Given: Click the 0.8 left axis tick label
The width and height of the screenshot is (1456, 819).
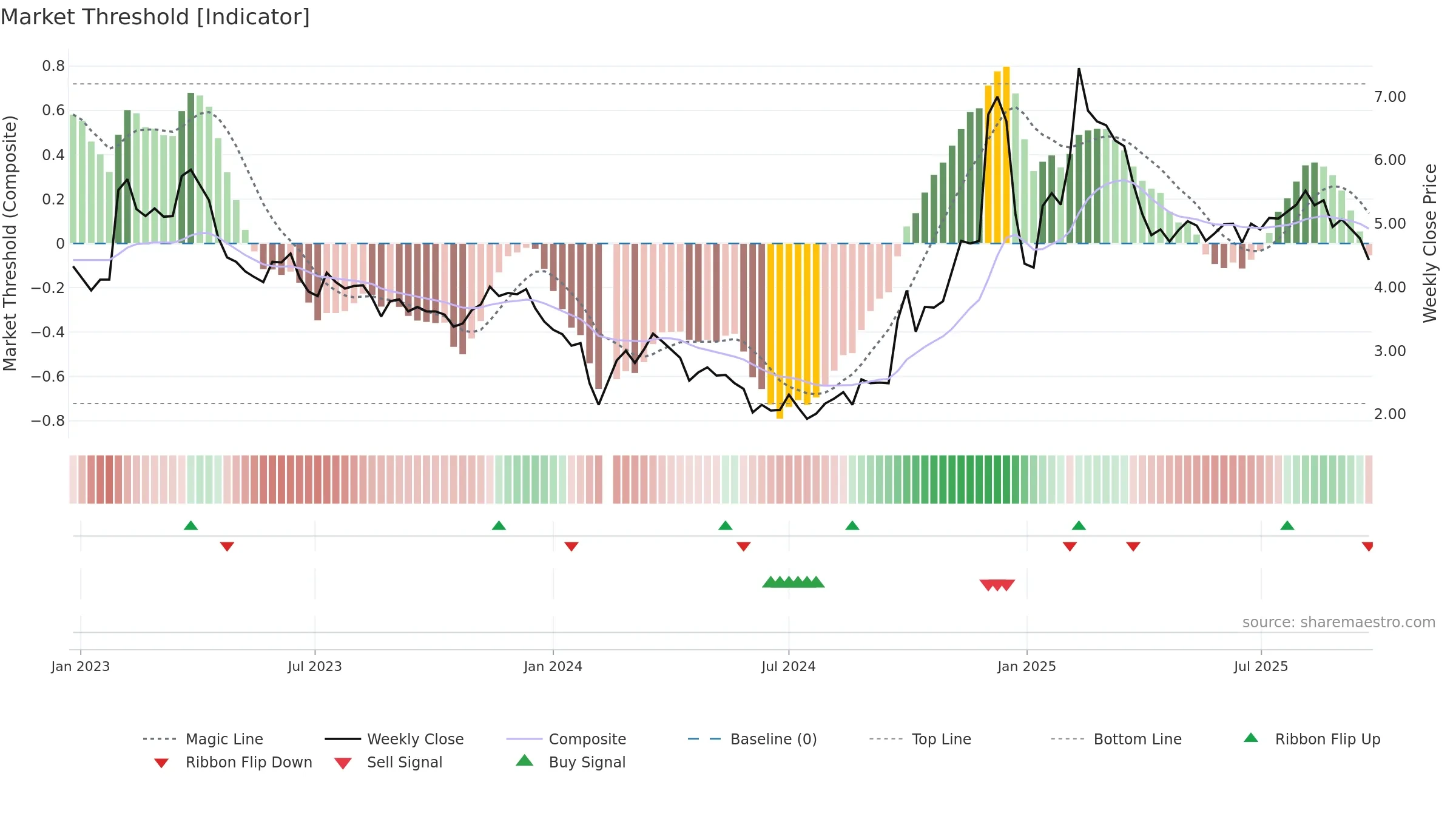Looking at the screenshot, I should point(53,66).
